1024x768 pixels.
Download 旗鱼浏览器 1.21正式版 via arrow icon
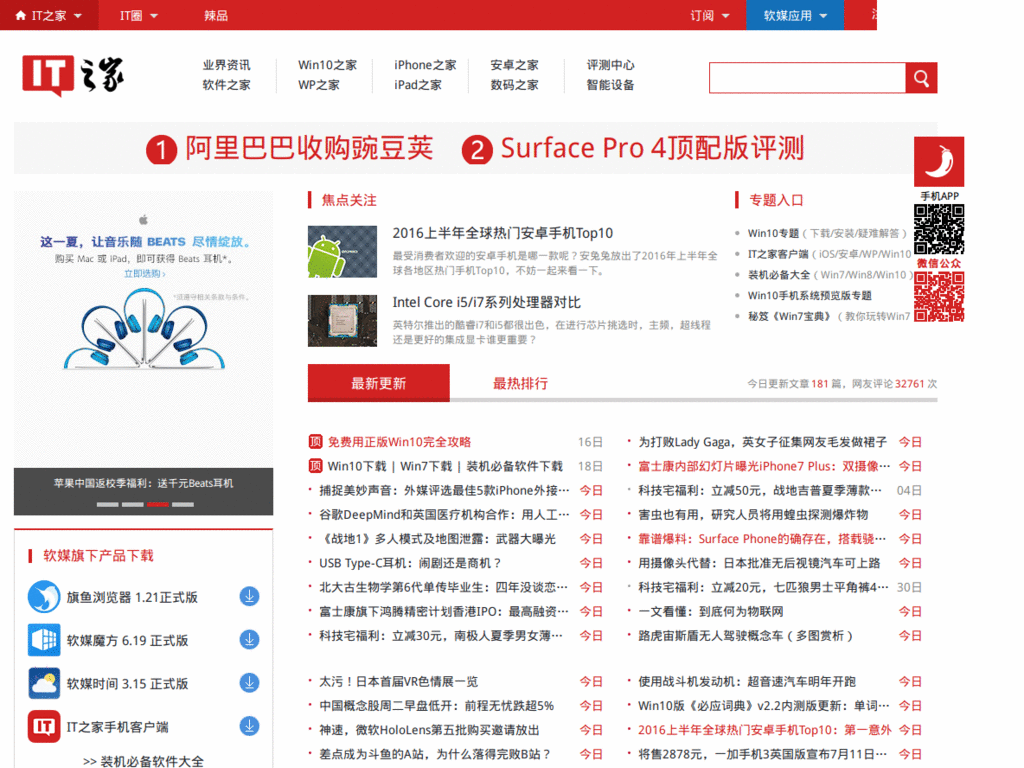pos(249,596)
